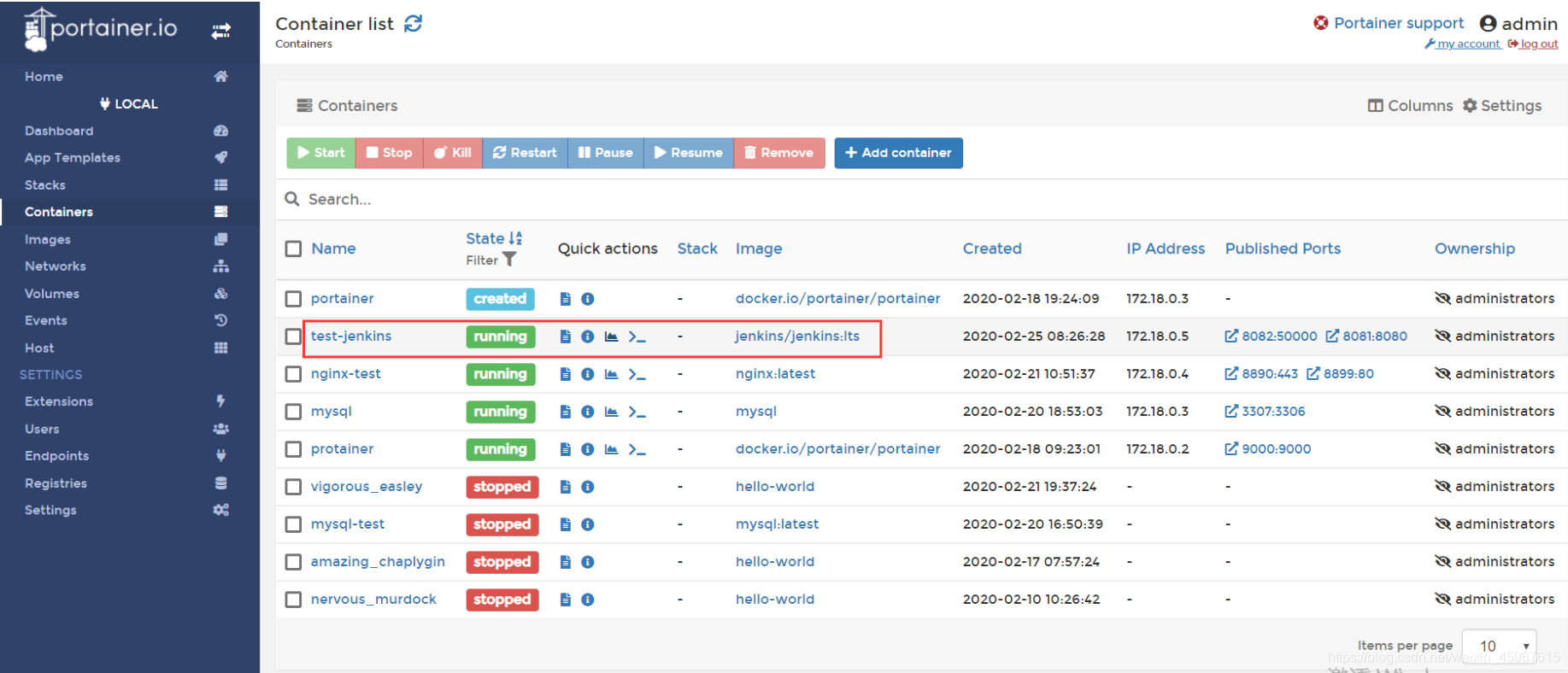
Task: Open inspect icon for test-jenkins
Action: (x=588, y=336)
